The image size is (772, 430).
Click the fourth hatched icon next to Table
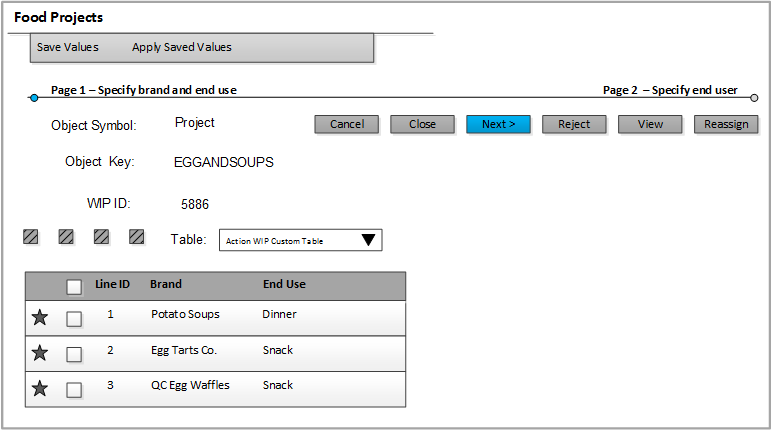click(137, 237)
